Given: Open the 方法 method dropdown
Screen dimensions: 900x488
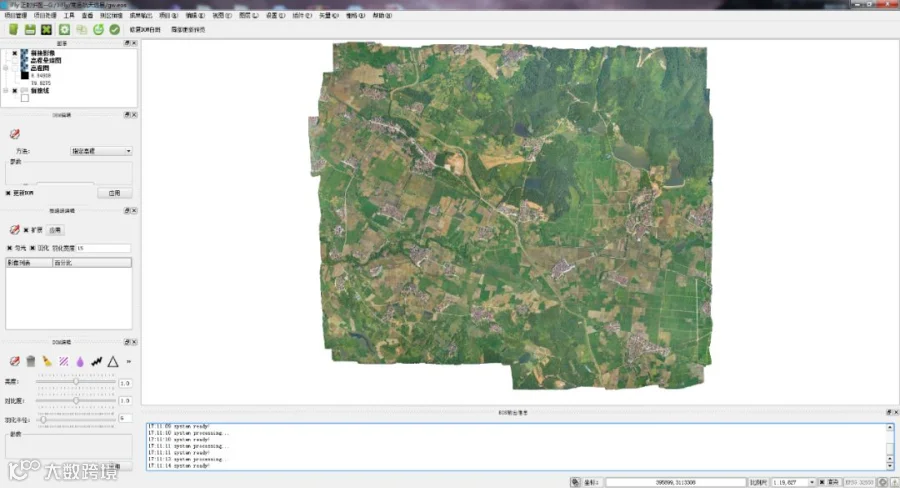Looking at the screenshot, I should tap(101, 151).
